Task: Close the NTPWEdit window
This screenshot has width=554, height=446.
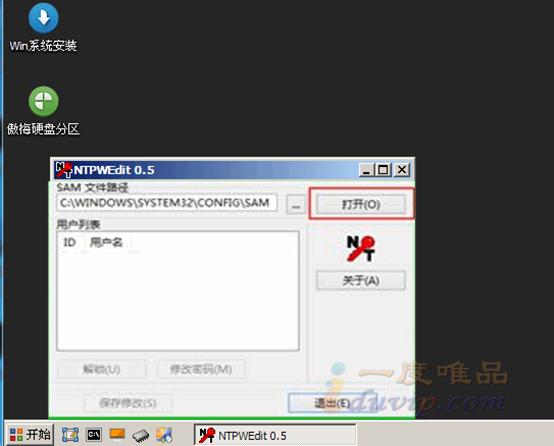Action: (x=402, y=170)
